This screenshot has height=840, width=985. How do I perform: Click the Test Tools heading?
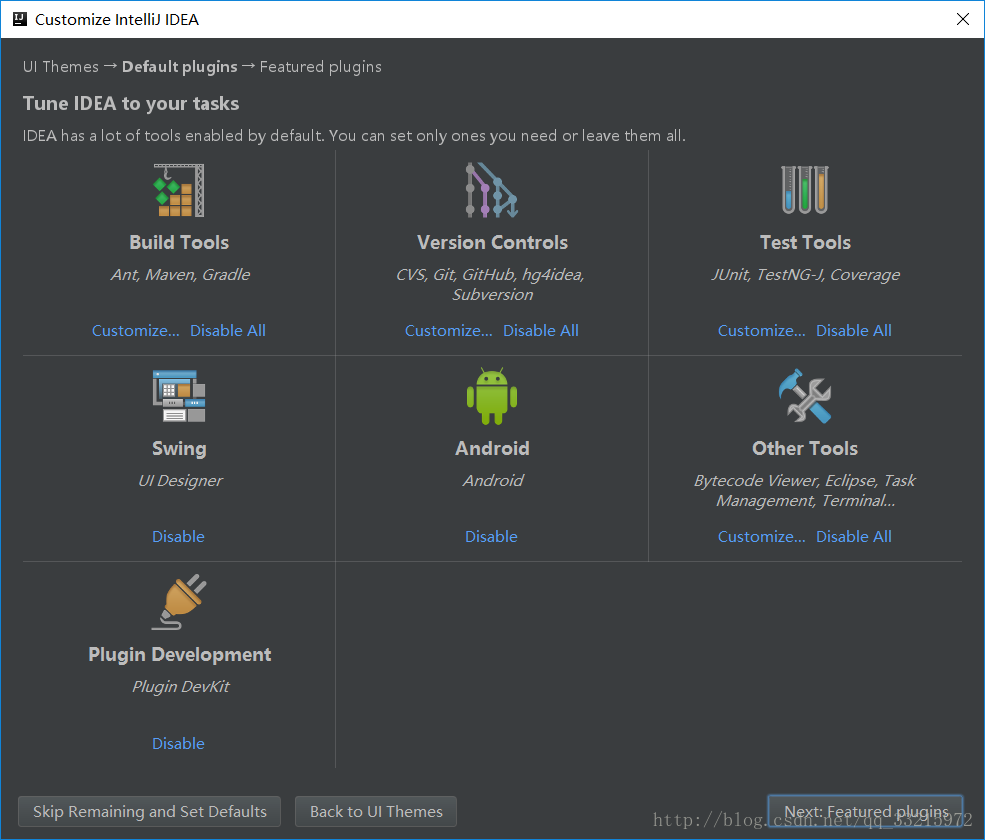tap(805, 243)
